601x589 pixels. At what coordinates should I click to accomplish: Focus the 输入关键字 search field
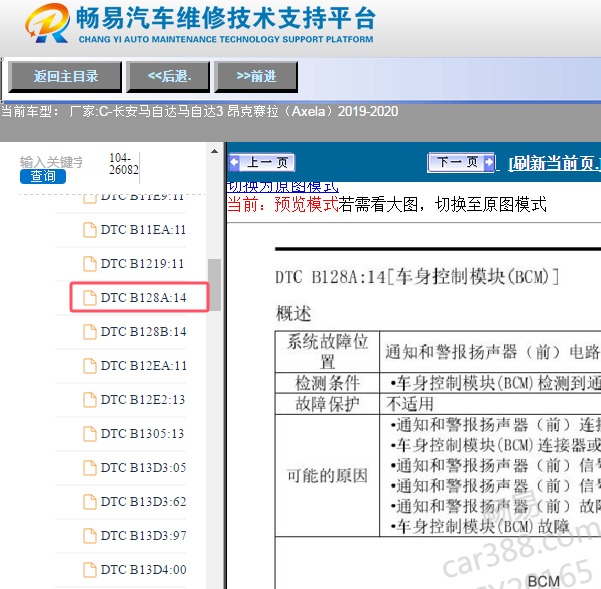pos(51,162)
